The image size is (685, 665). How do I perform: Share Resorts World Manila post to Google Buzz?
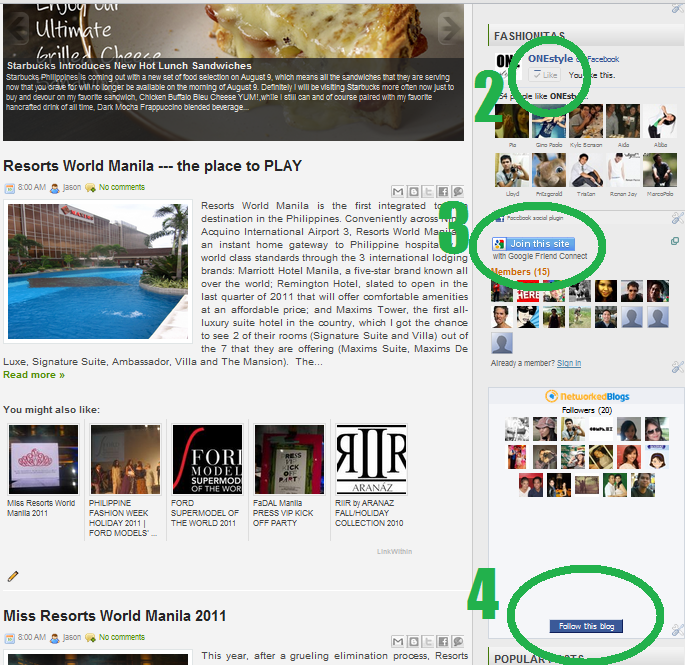tap(458, 191)
